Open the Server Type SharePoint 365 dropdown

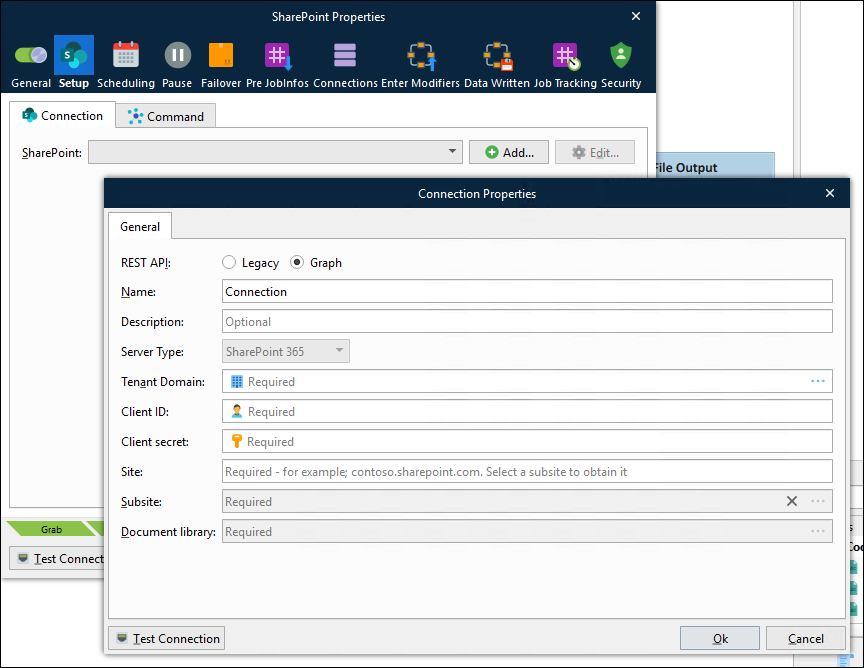[x=285, y=351]
